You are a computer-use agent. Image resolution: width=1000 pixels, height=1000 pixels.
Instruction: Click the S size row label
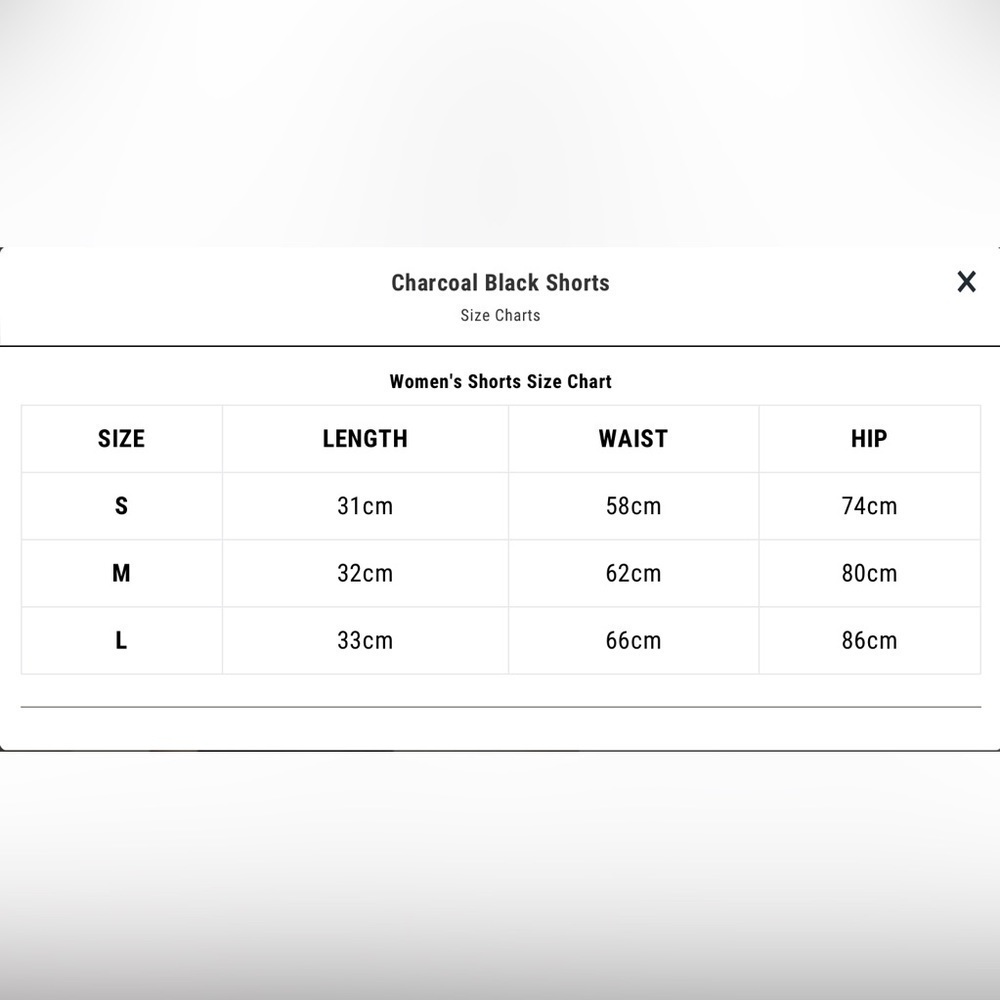click(121, 506)
